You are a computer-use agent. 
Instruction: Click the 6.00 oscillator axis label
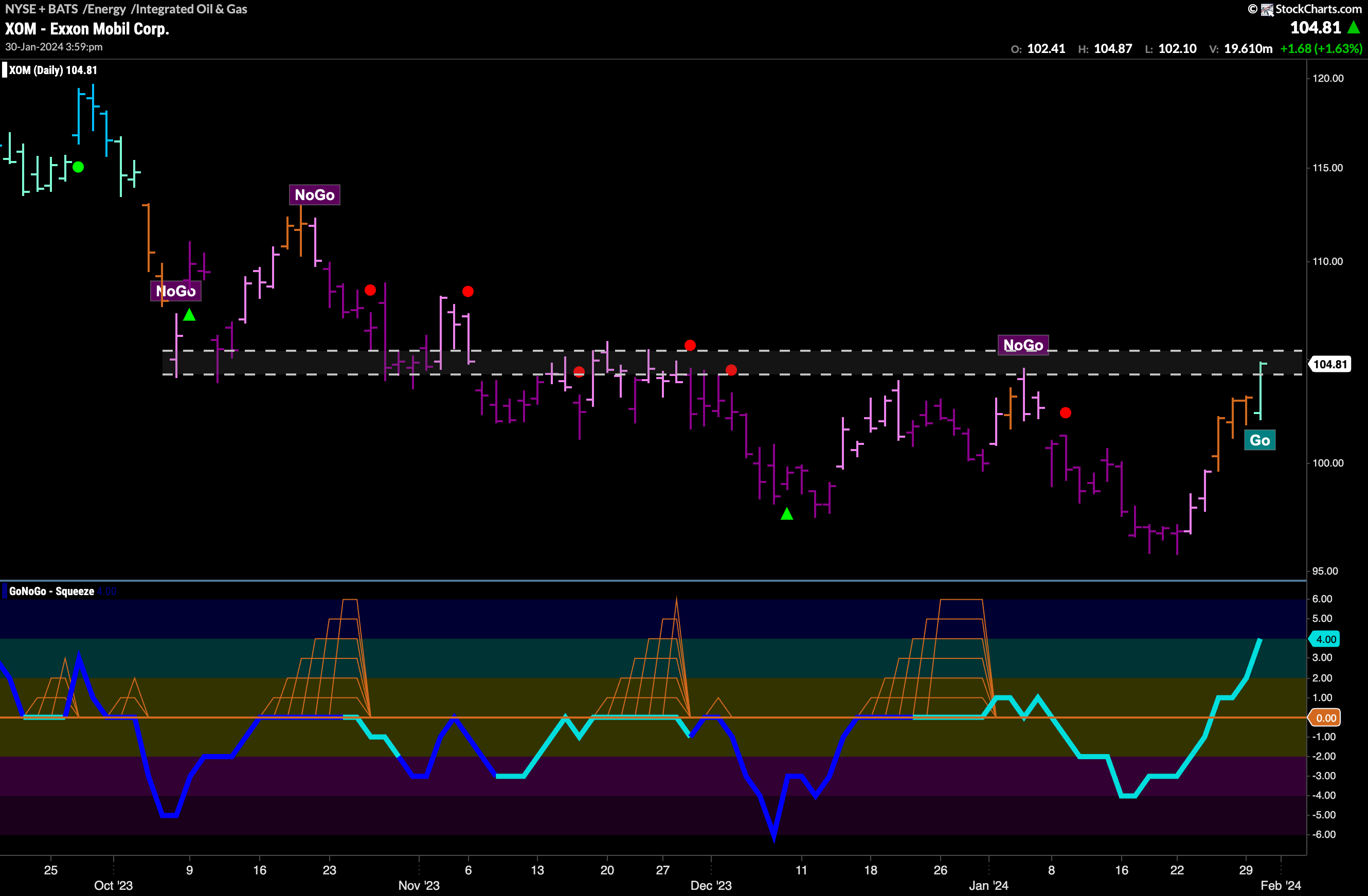click(x=1322, y=598)
